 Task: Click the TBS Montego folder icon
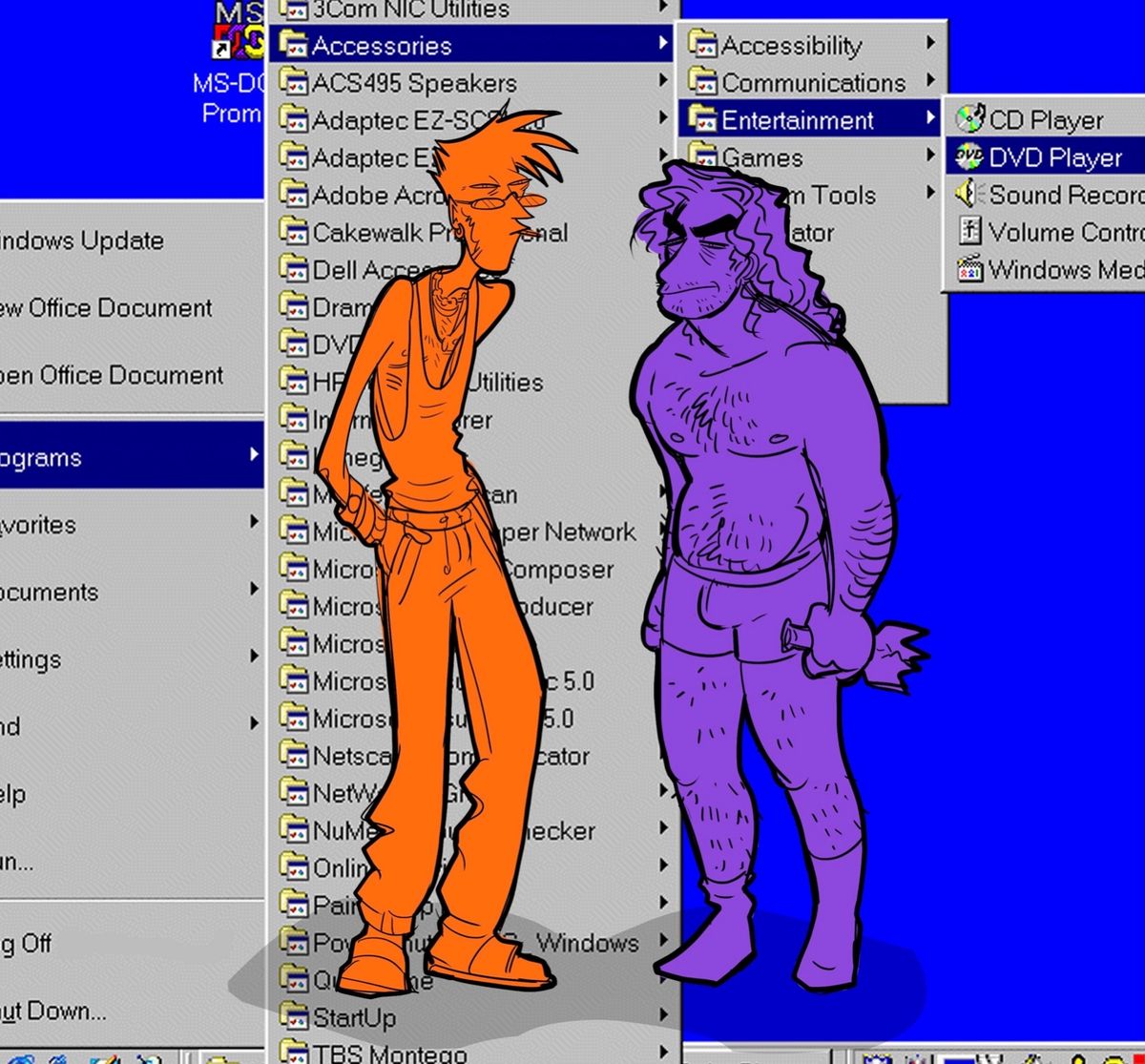pyautogui.click(x=293, y=1052)
